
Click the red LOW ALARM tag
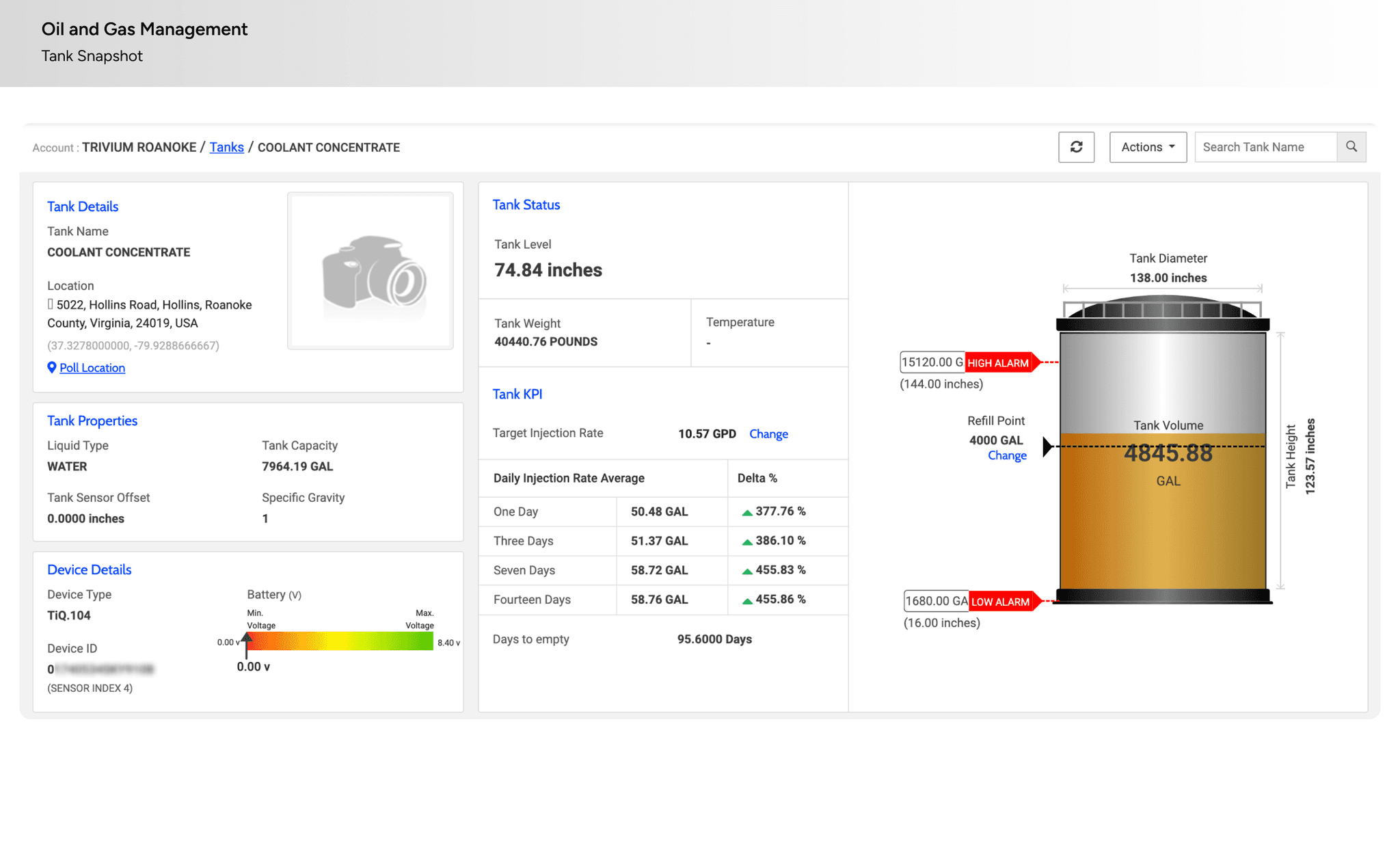pos(1001,602)
